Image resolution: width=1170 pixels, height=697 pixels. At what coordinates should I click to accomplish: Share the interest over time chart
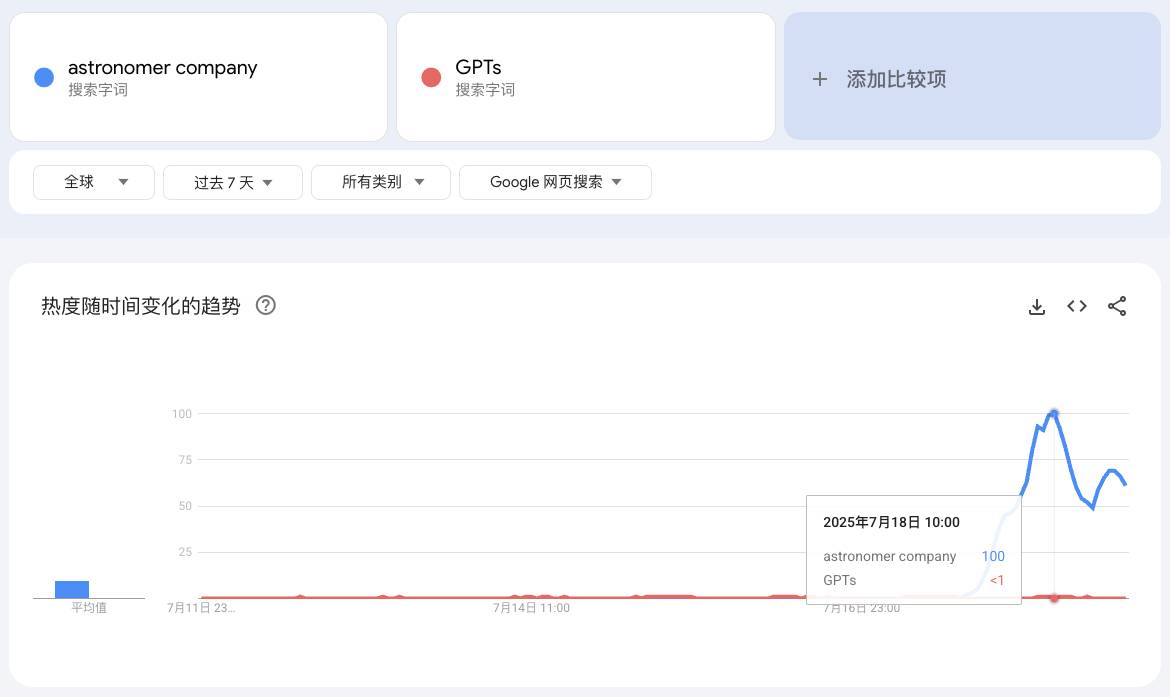(1117, 306)
